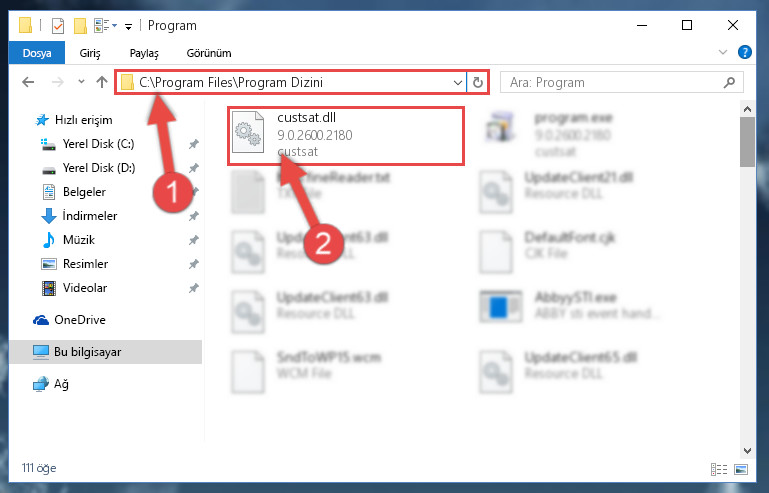Image resolution: width=769 pixels, height=493 pixels.
Task: Switch to large icons view layout
Action: [741, 469]
